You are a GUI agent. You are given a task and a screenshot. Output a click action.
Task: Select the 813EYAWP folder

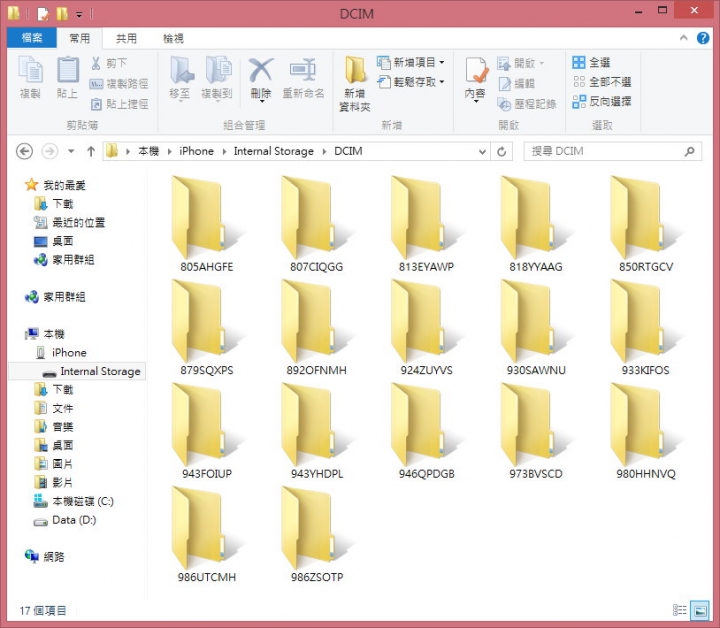click(426, 224)
